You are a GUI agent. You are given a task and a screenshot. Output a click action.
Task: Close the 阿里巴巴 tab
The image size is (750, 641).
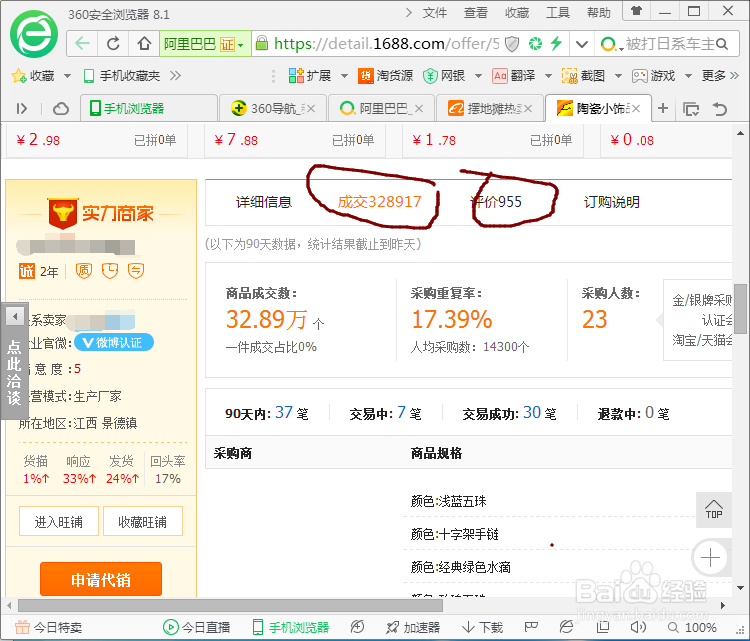[419, 109]
